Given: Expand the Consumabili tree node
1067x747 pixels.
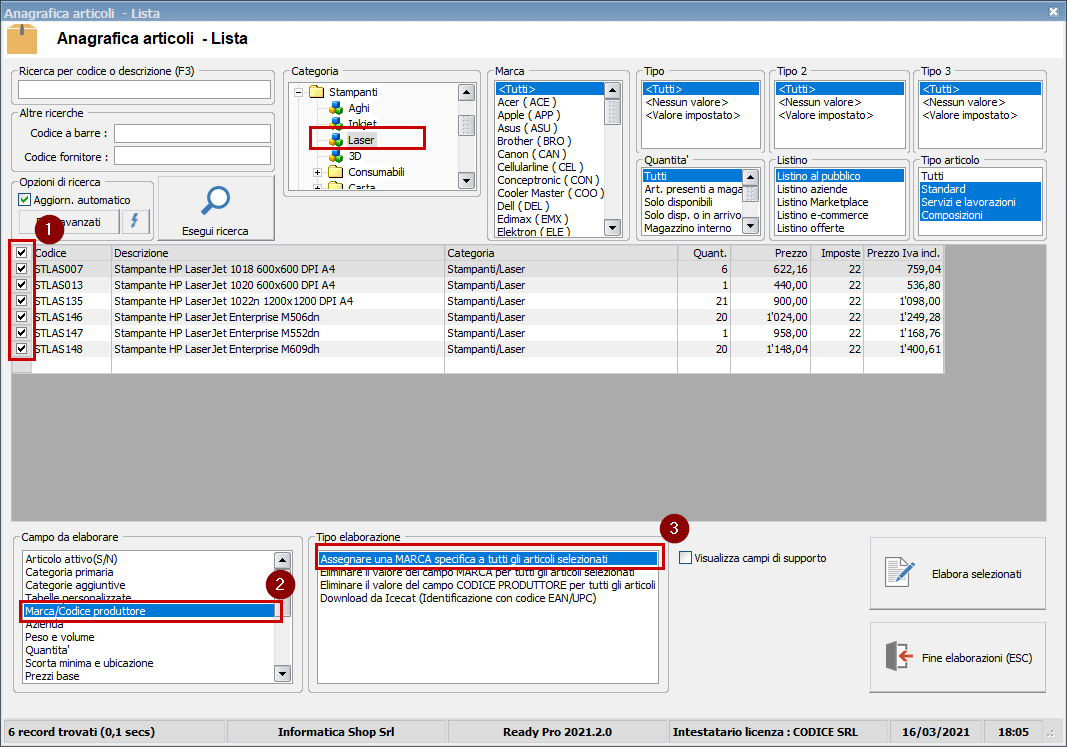Looking at the screenshot, I should pos(317,172).
